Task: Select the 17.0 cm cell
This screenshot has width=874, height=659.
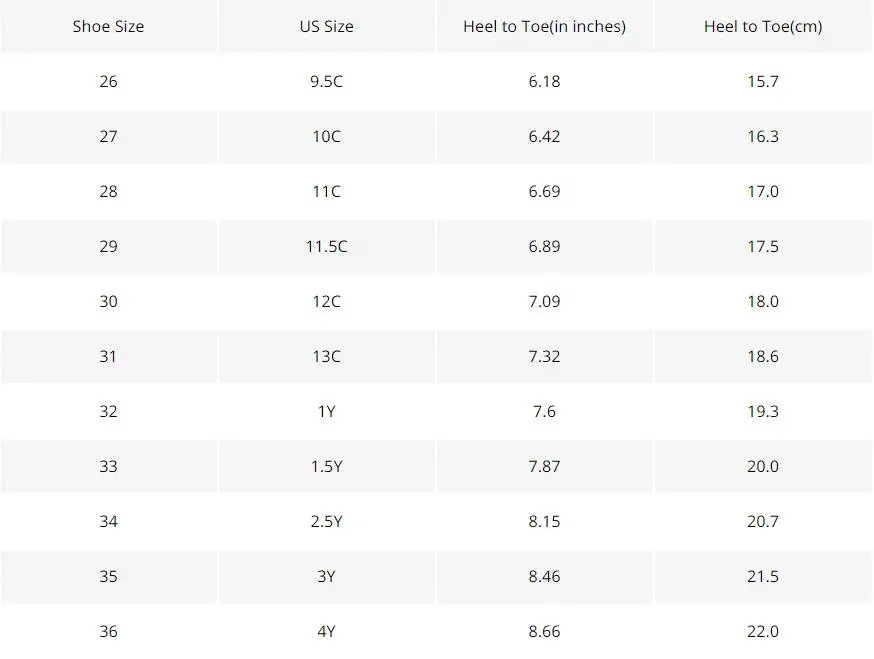Action: [x=763, y=191]
